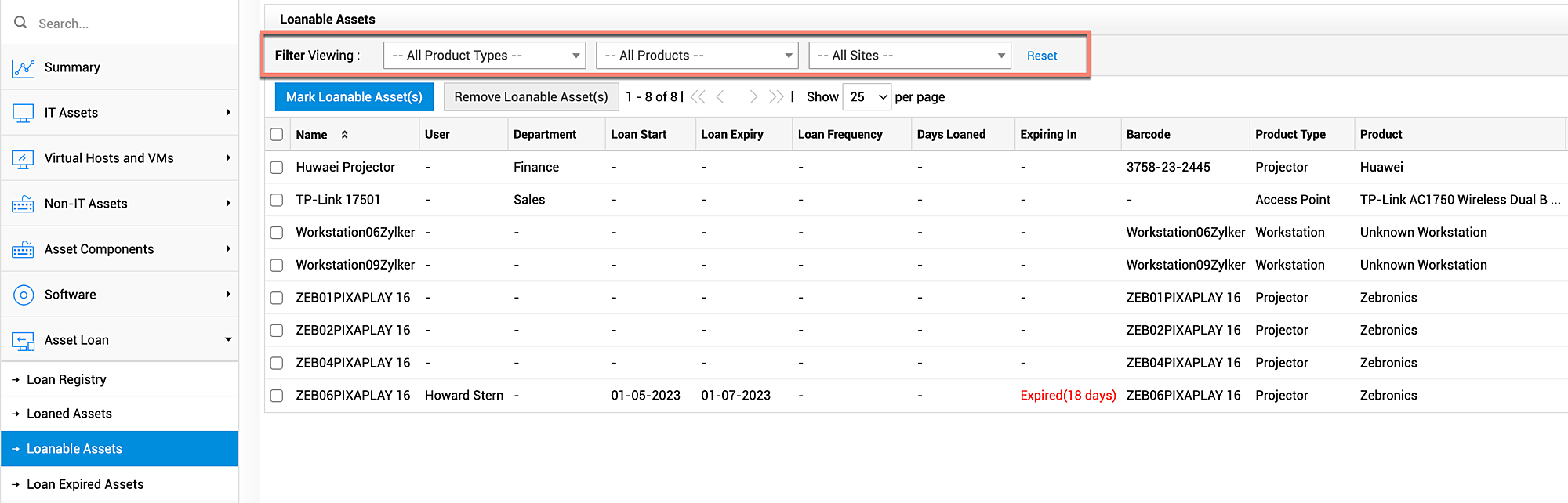
Task: Select the ZEB06PIXAPLAY 16 row checkbox
Action: (x=277, y=396)
